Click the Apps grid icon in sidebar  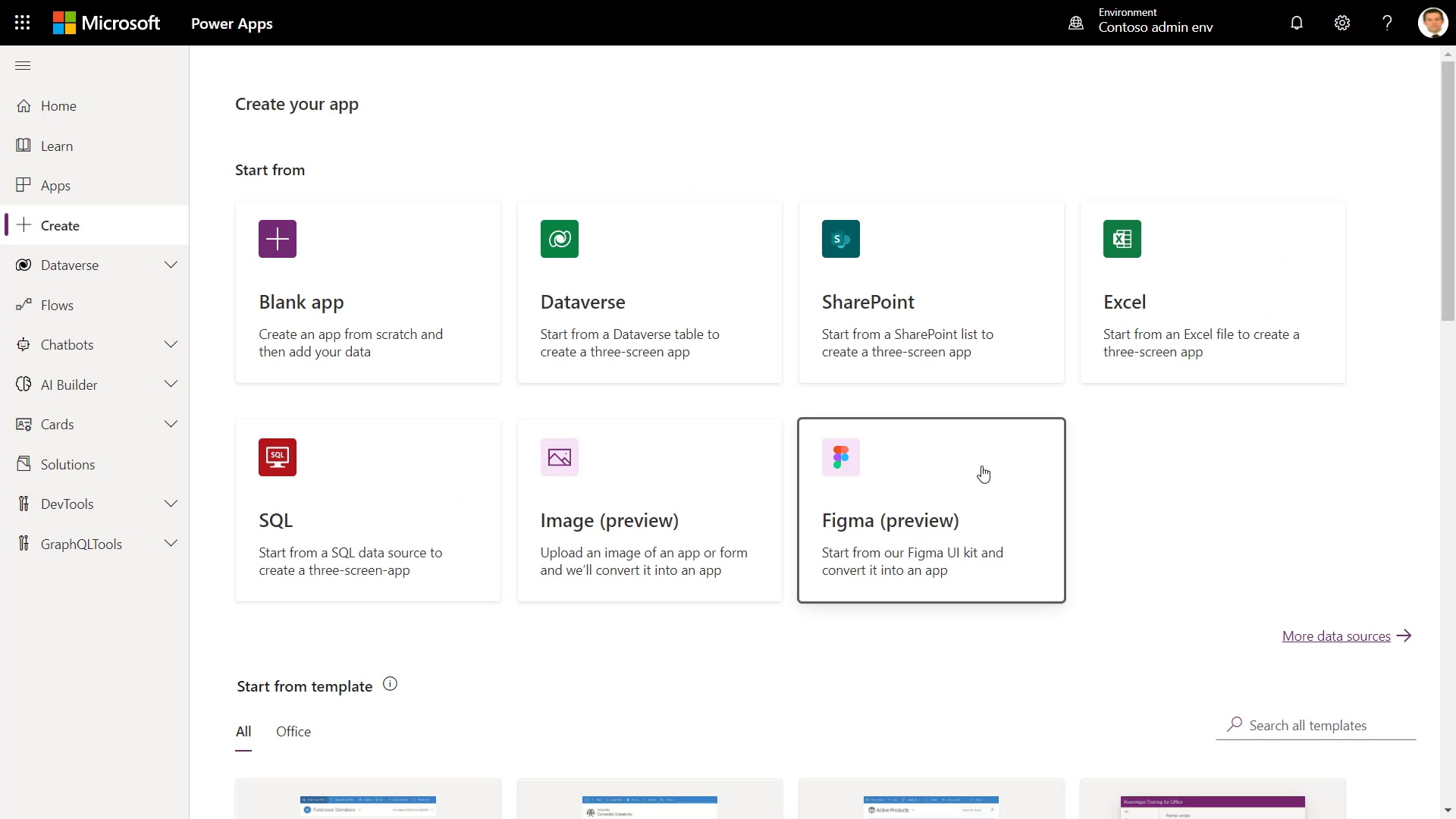pos(24,185)
